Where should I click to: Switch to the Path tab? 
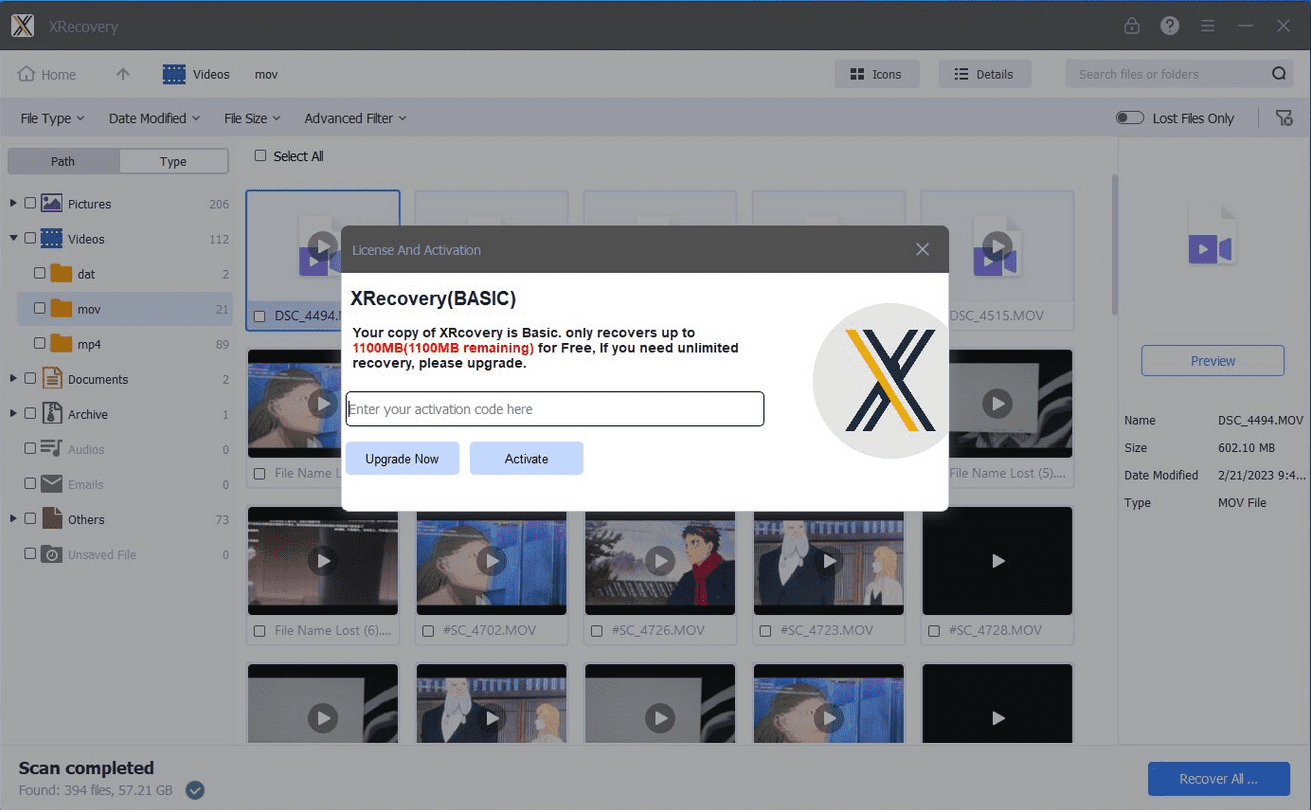63,161
